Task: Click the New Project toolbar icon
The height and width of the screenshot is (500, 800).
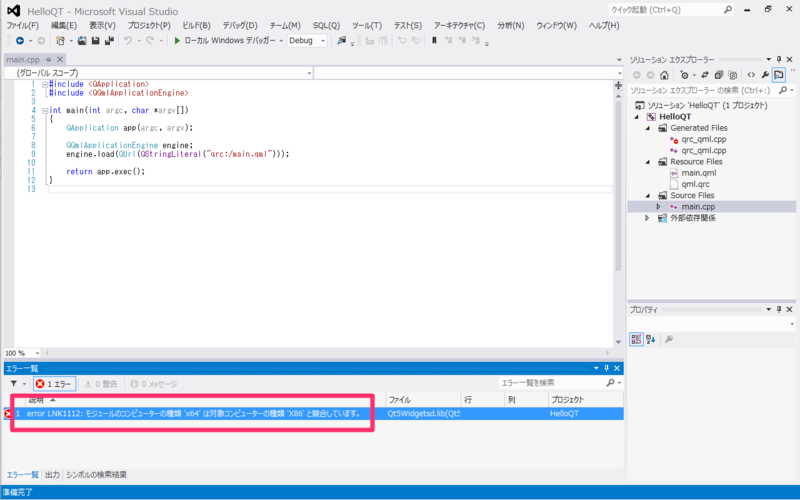Action: pyautogui.click(x=60, y=40)
